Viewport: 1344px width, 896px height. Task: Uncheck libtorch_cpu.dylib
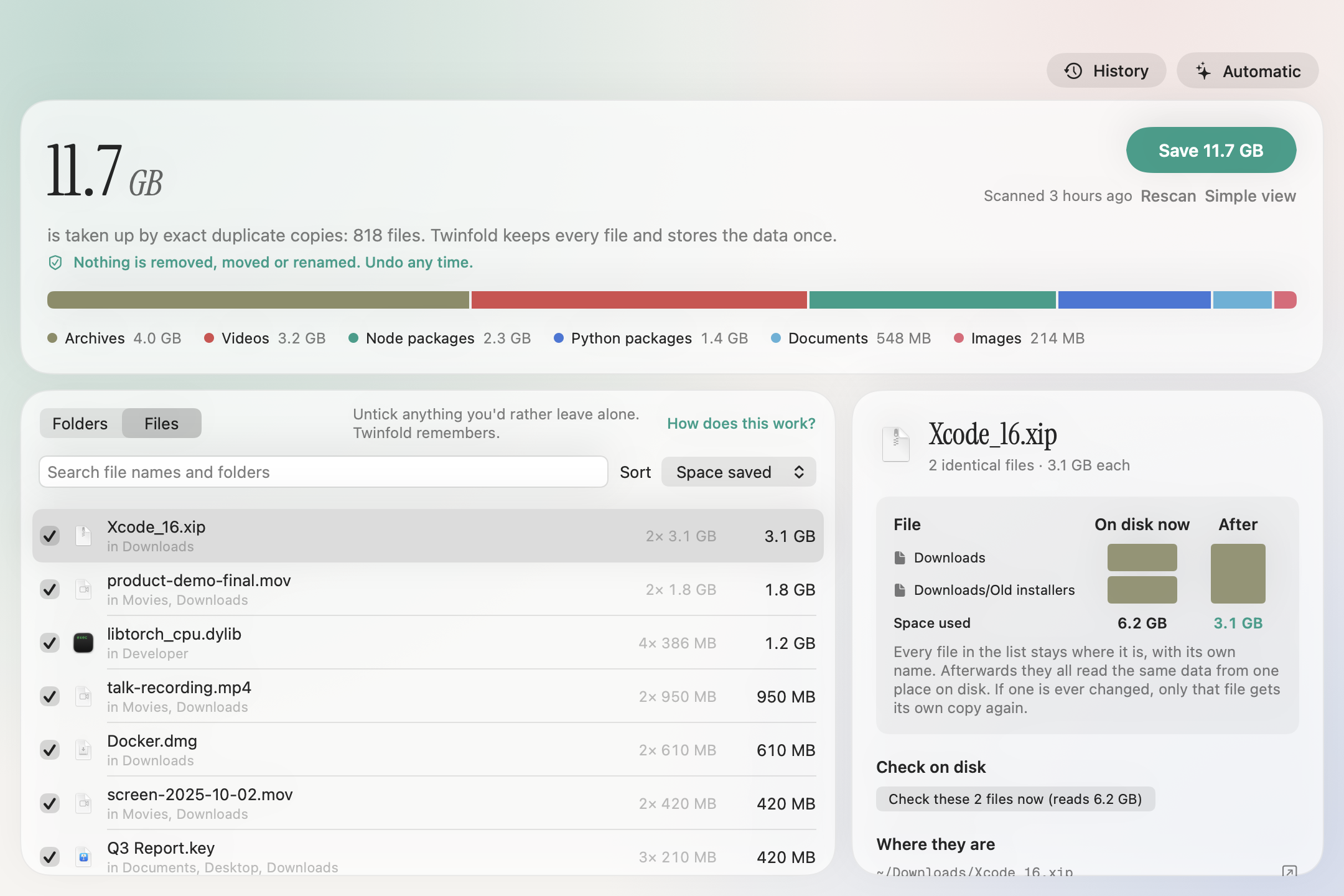[50, 643]
